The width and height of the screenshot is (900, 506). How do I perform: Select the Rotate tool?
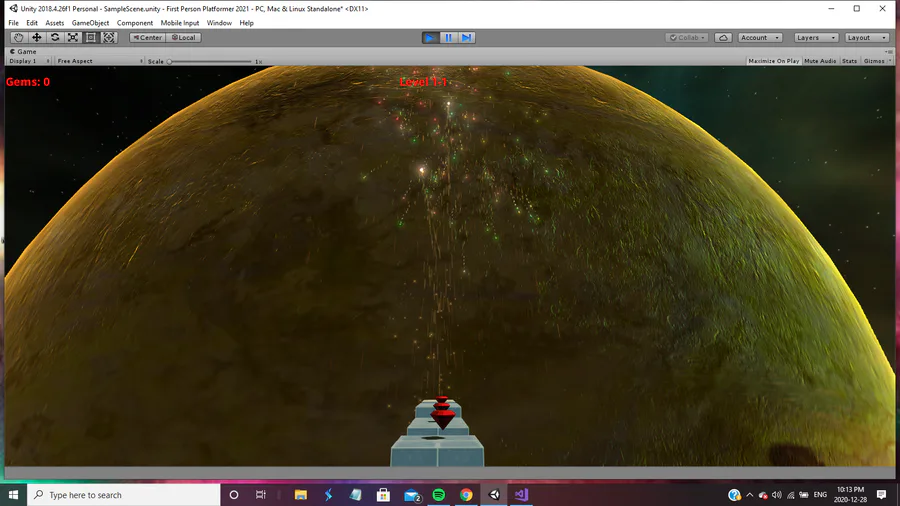pos(55,37)
